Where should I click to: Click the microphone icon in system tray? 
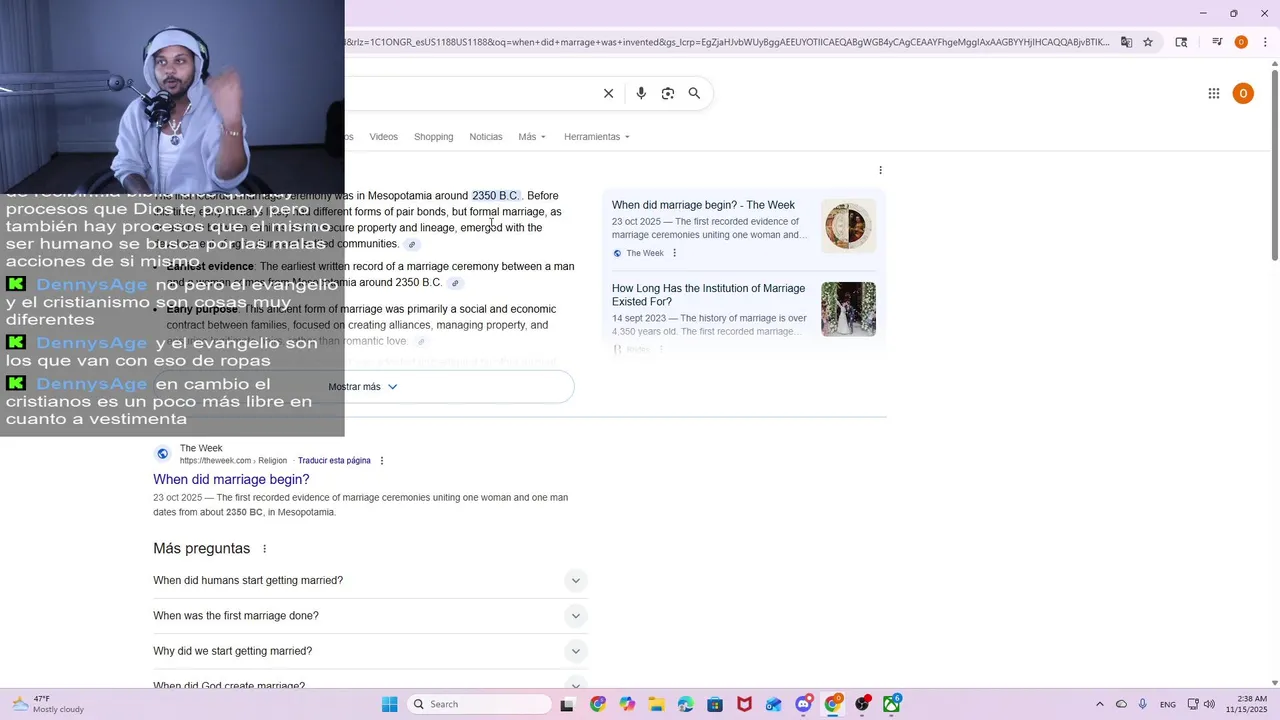[1142, 704]
